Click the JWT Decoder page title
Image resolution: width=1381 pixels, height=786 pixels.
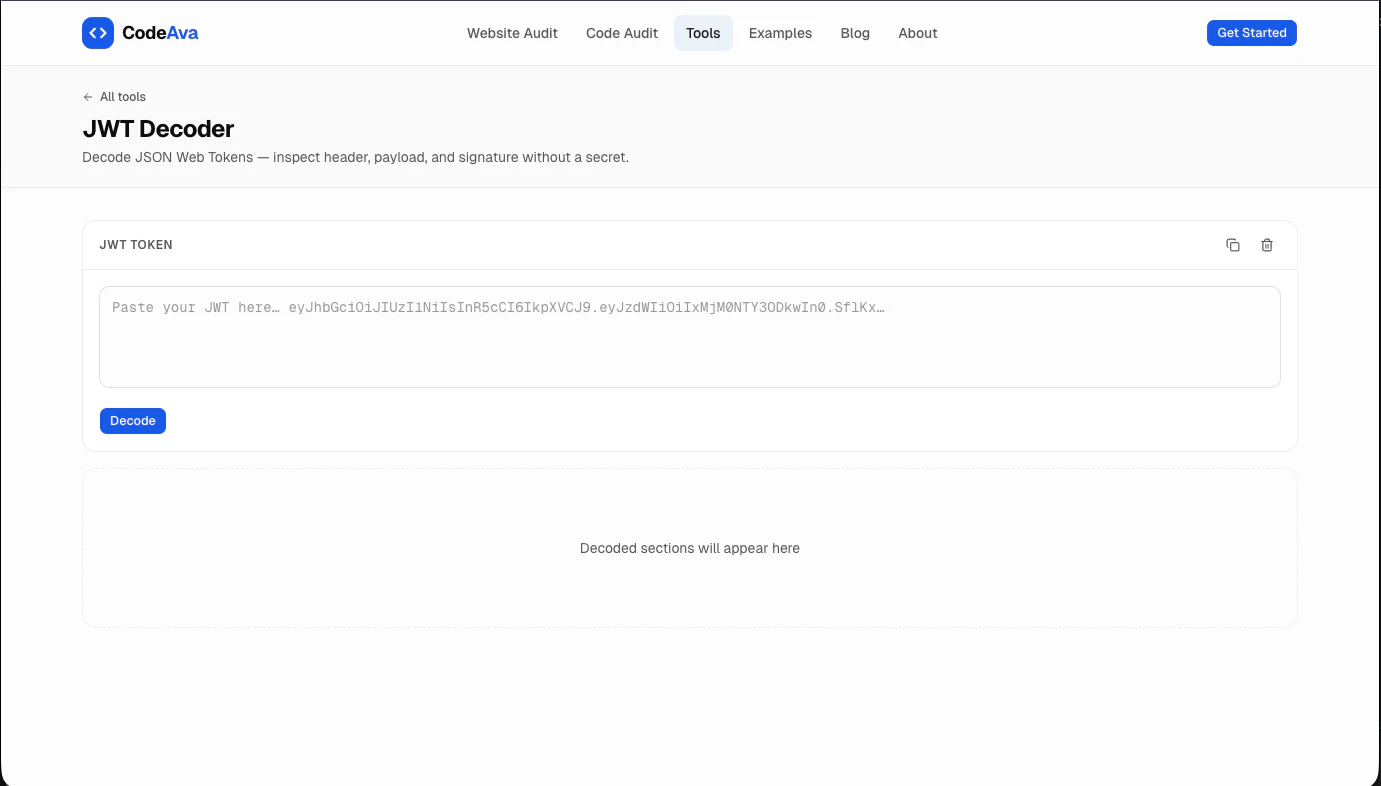158,129
